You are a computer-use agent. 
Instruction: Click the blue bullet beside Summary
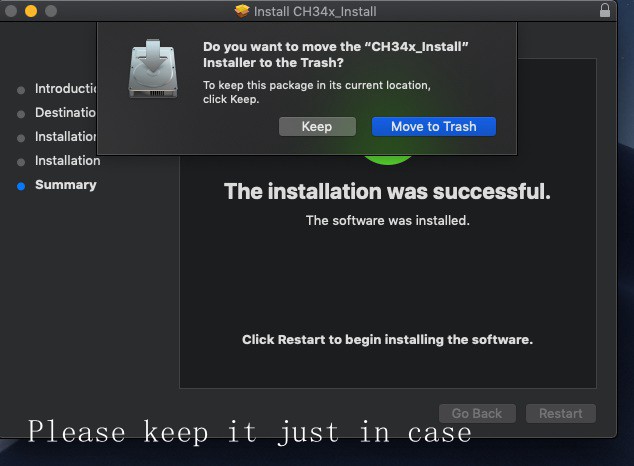(x=21, y=186)
